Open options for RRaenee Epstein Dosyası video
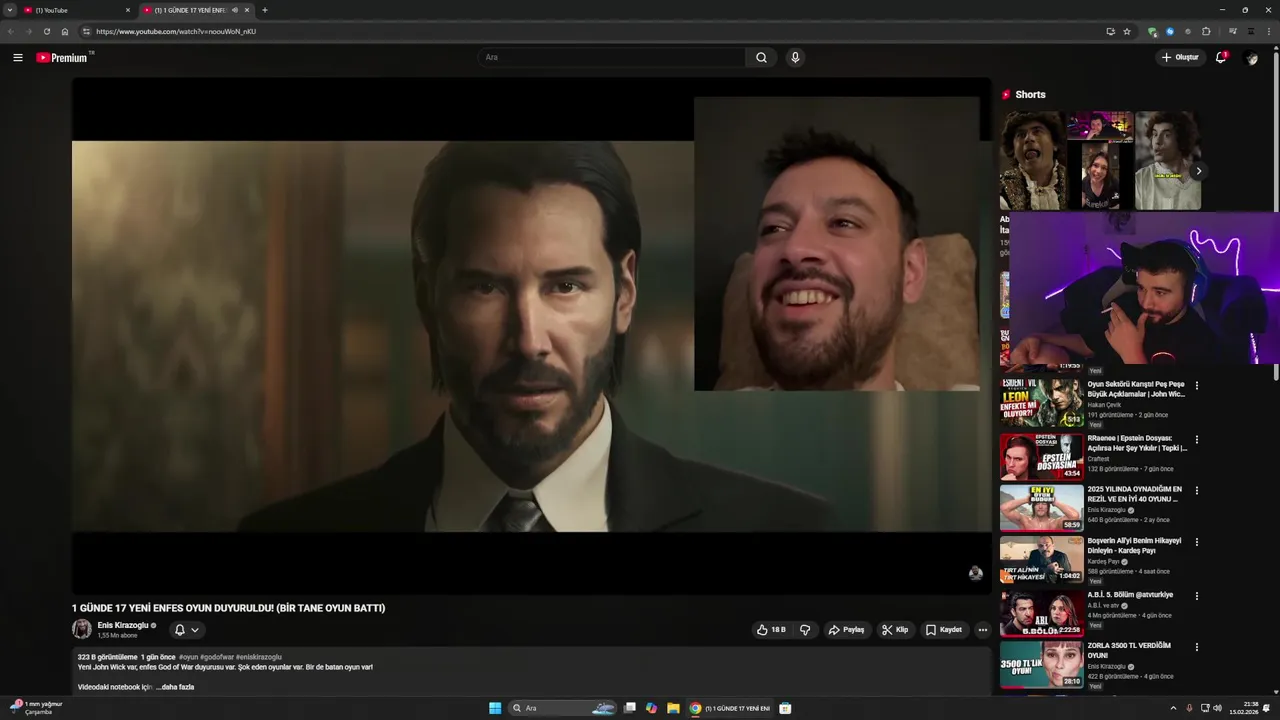Viewport: 1280px width, 720px height. 1197,439
